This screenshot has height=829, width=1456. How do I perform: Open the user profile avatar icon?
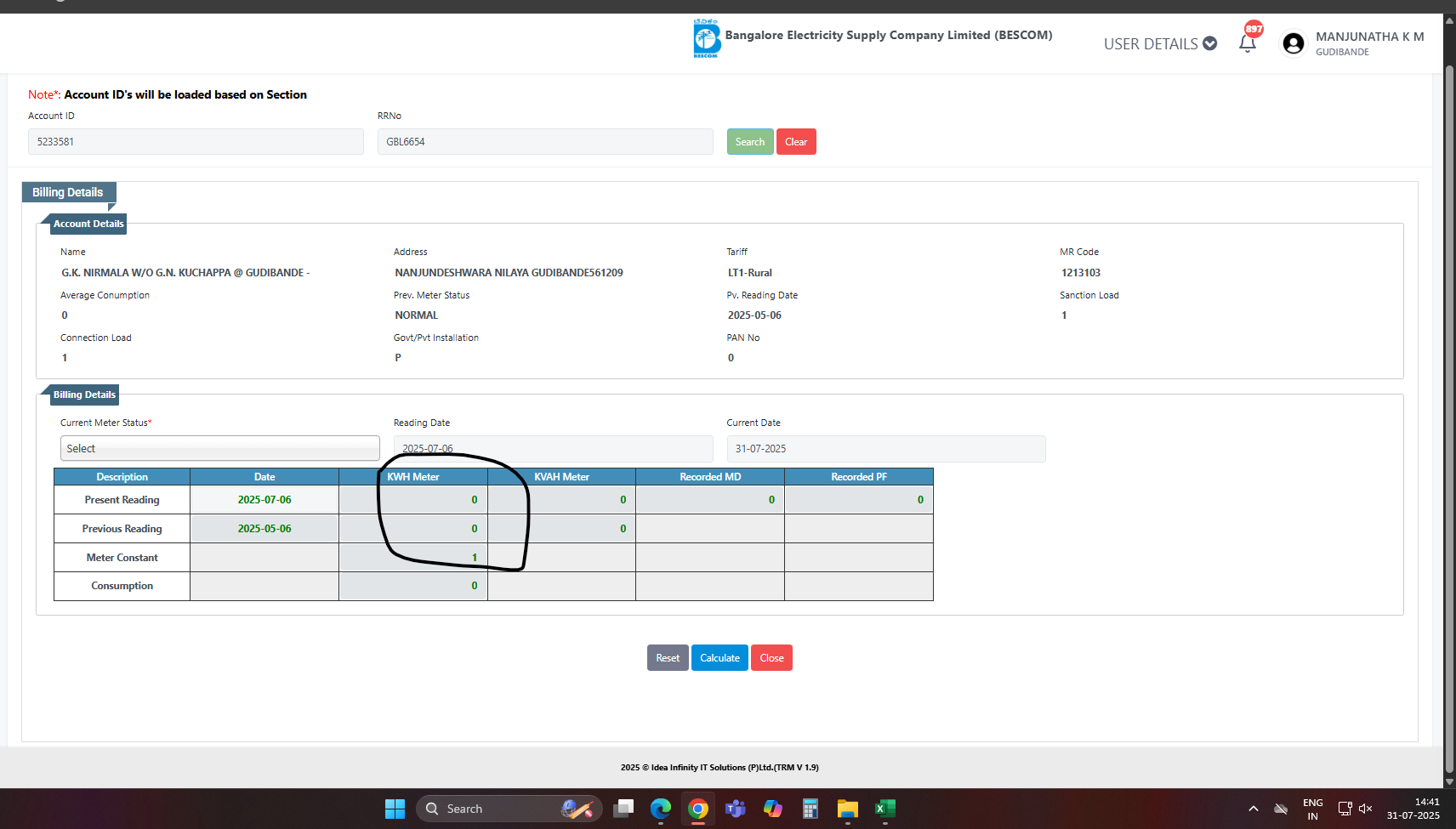[1293, 43]
